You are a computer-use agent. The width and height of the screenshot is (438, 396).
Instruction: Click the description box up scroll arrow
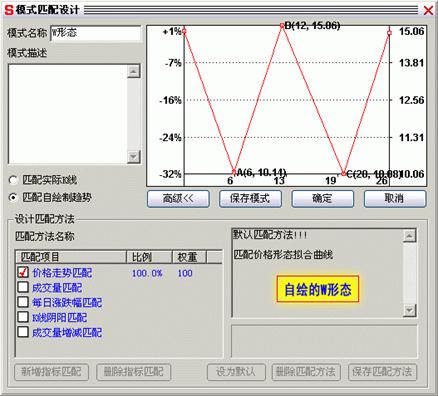point(410,236)
